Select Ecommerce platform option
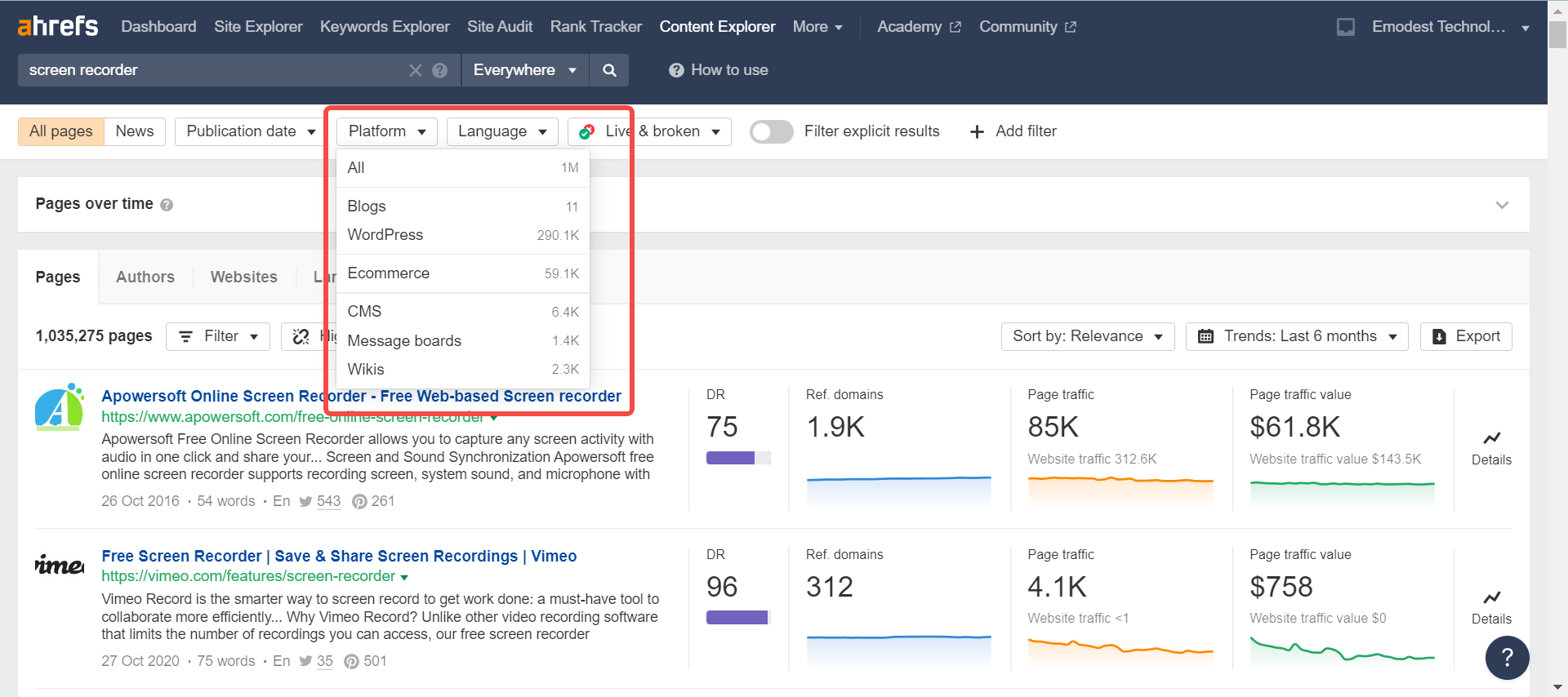The height and width of the screenshot is (697, 1568). click(463, 273)
